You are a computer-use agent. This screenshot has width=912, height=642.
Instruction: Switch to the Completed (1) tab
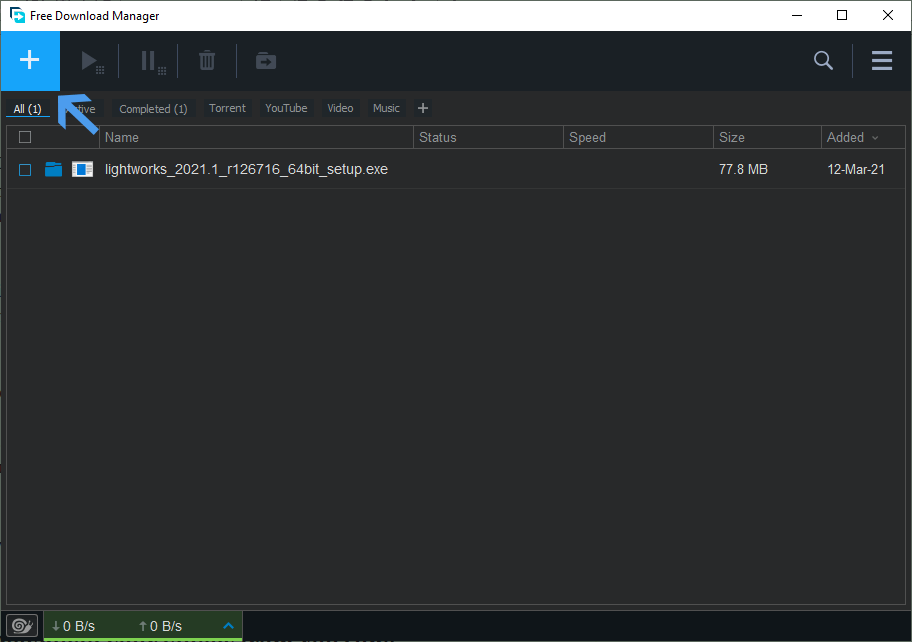pyautogui.click(x=153, y=109)
